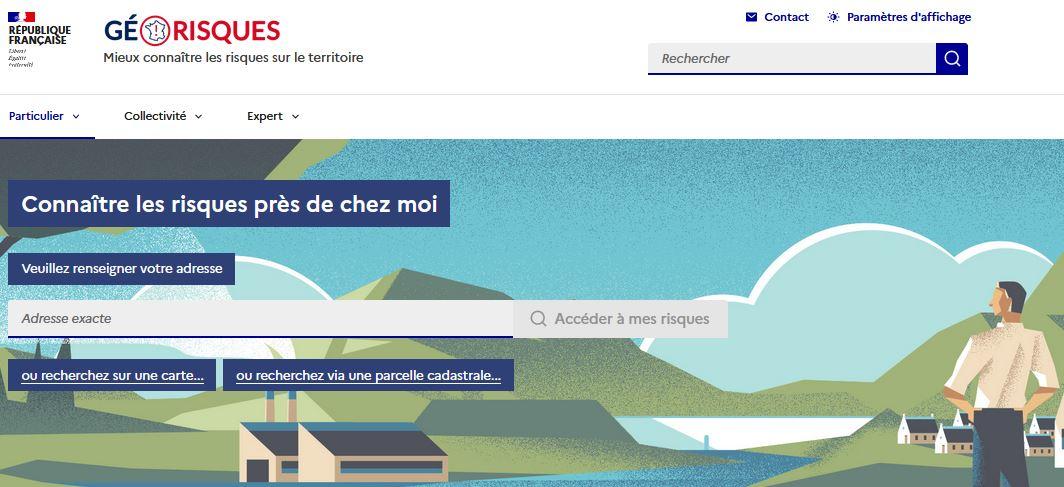Click the blue magnifier search button
The height and width of the screenshot is (487, 1064).
pos(951,58)
